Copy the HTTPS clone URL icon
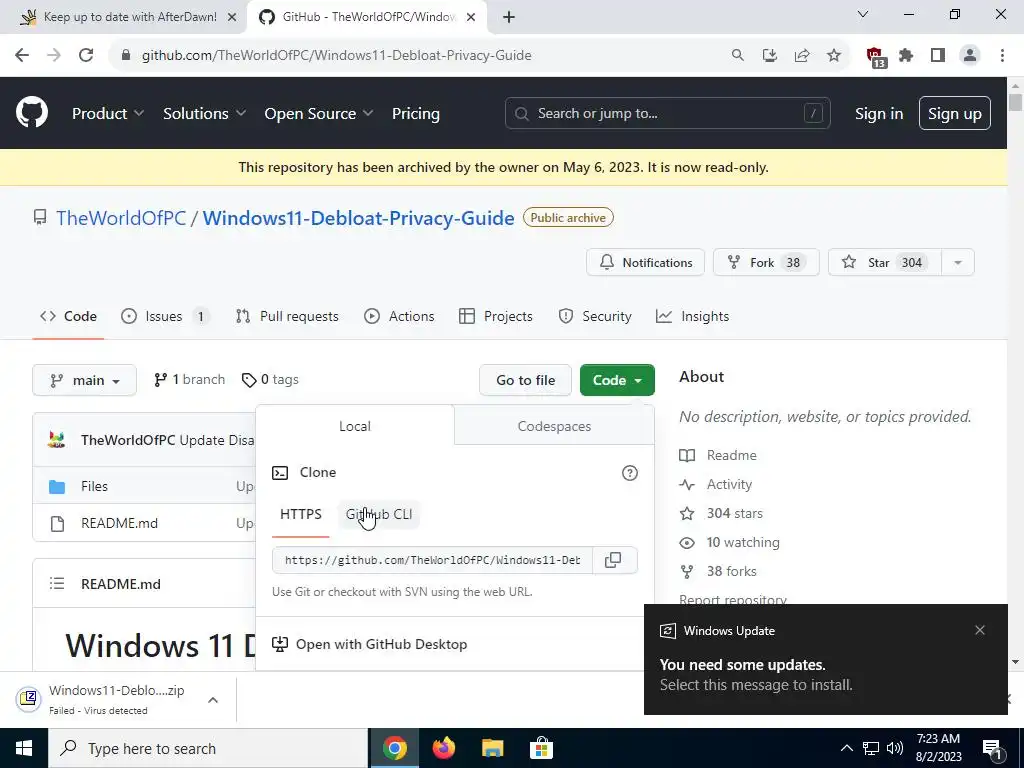Viewport: 1024px width, 768px height. coord(613,560)
